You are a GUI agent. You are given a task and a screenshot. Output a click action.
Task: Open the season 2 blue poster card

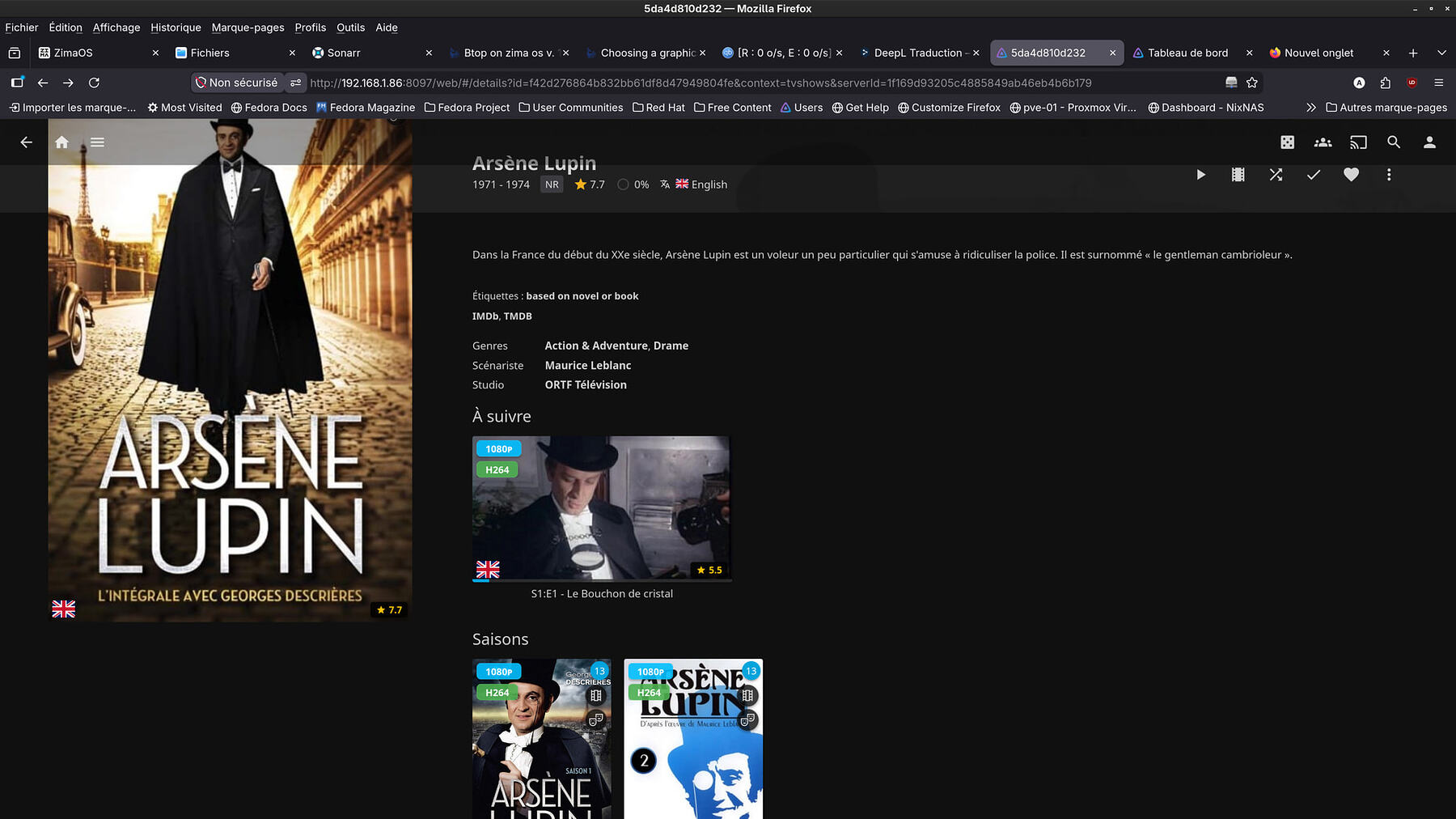pyautogui.click(x=693, y=739)
